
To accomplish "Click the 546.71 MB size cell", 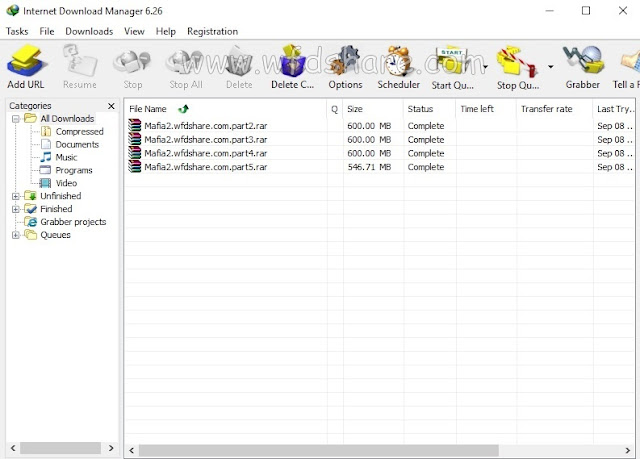I will pos(369,167).
